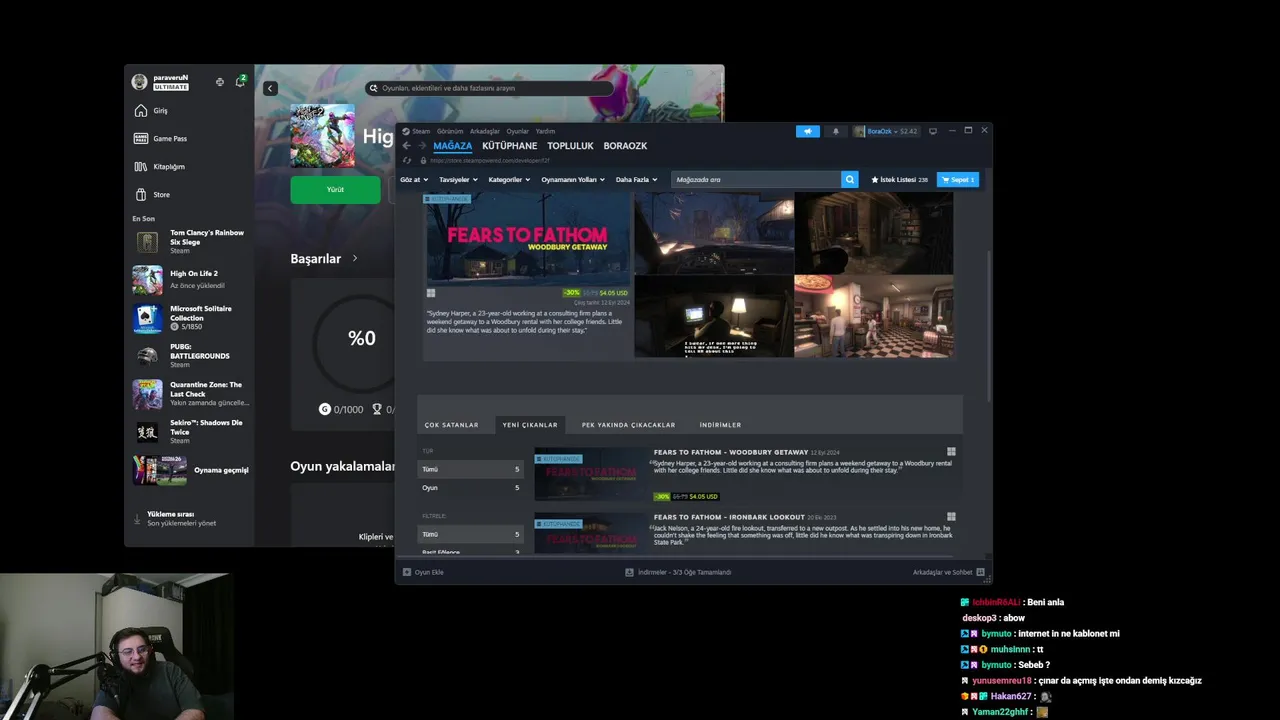Open the Xbox app notifications bell

point(240,81)
